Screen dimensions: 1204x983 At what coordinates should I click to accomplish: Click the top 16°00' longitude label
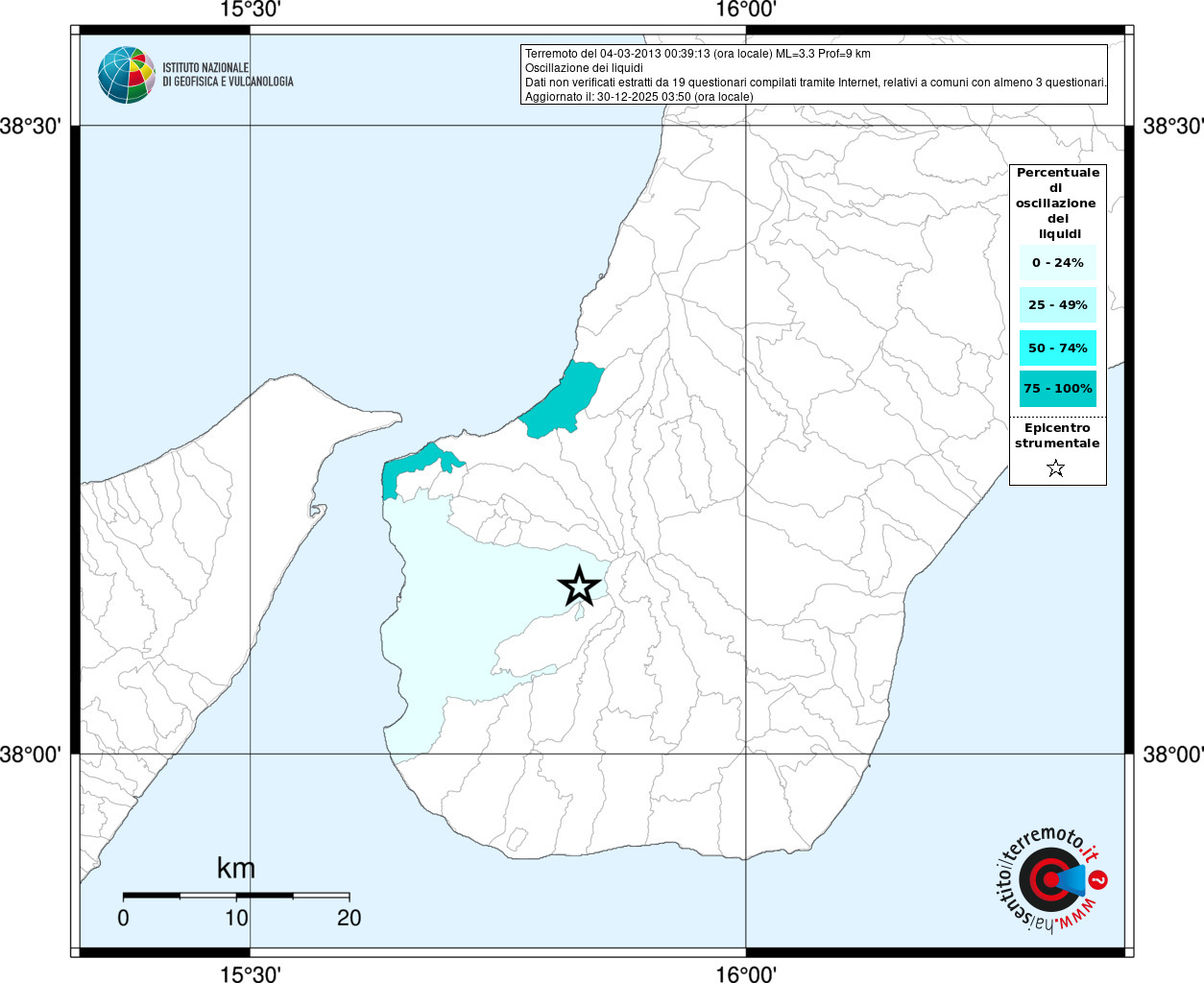pyautogui.click(x=746, y=11)
